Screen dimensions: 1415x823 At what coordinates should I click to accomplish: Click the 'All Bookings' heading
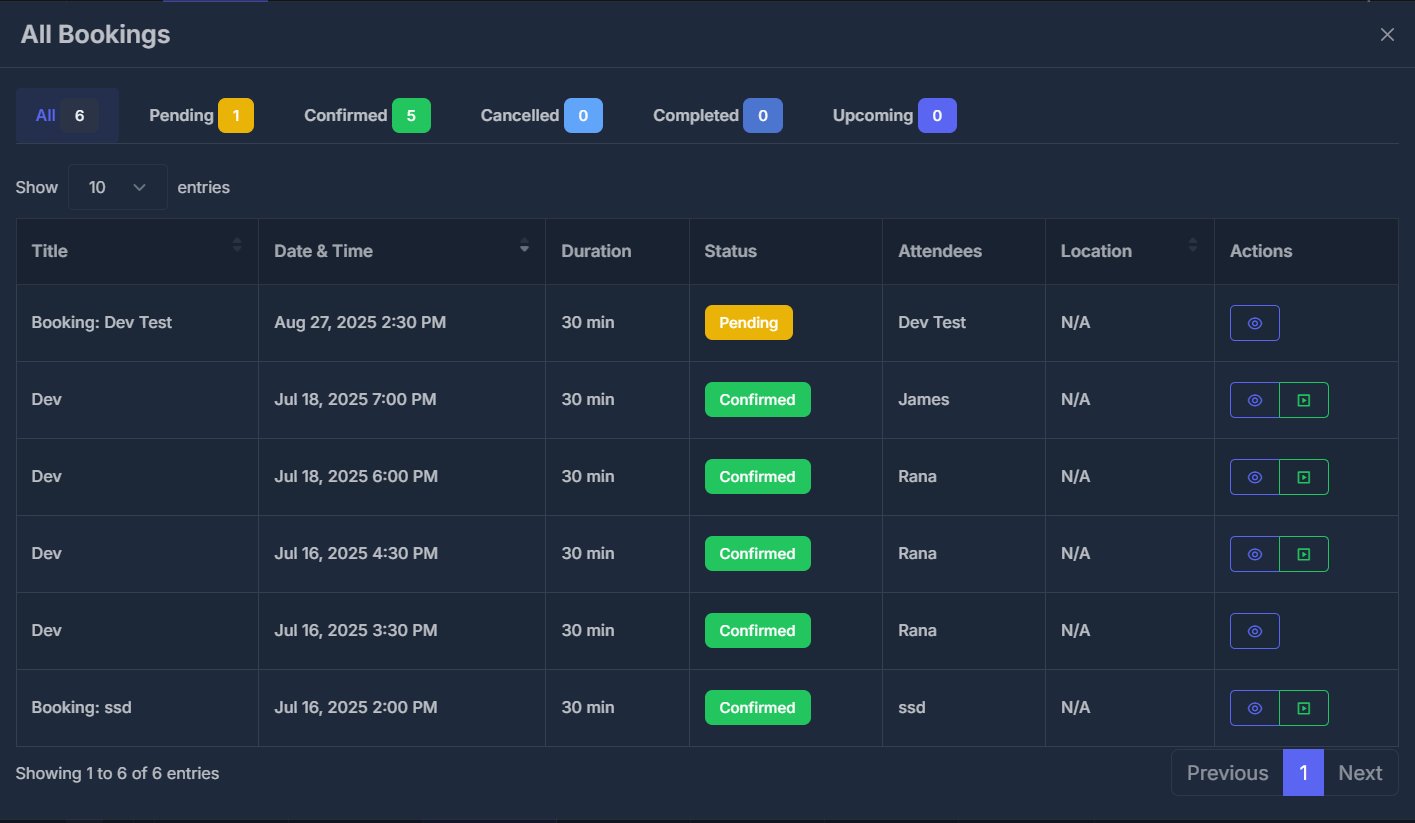pyautogui.click(x=96, y=35)
